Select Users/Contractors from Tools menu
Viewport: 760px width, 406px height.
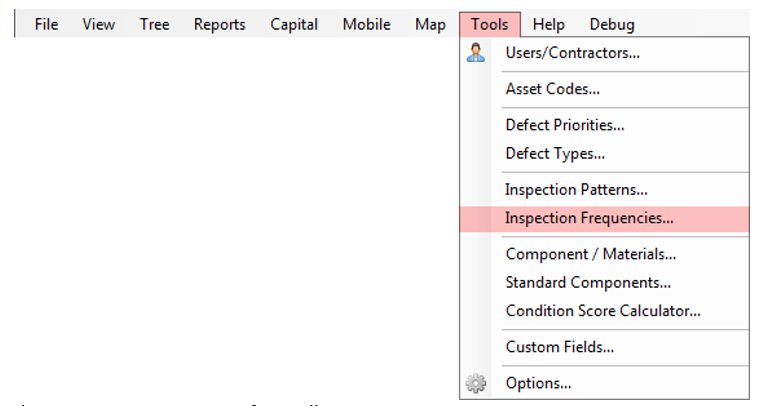click(572, 53)
